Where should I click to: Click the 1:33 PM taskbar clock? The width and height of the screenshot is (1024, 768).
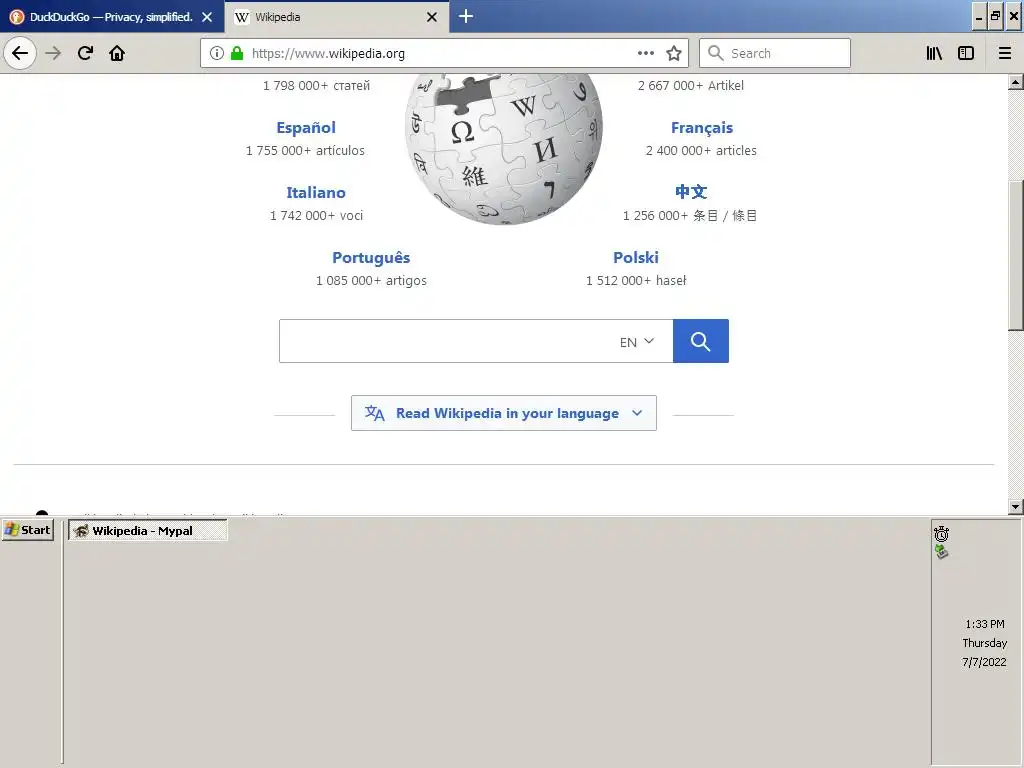point(985,624)
